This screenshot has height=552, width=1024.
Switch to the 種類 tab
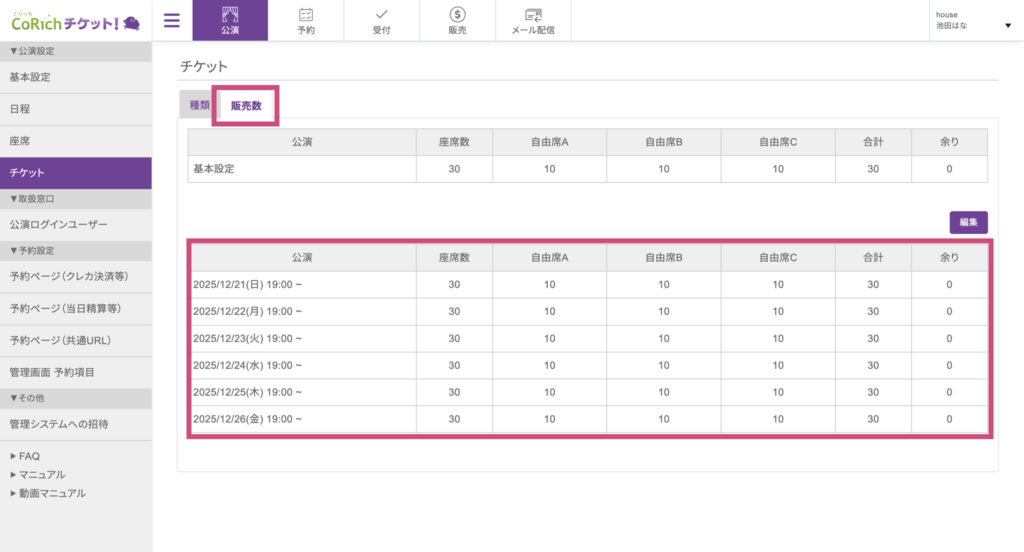tap(199, 106)
